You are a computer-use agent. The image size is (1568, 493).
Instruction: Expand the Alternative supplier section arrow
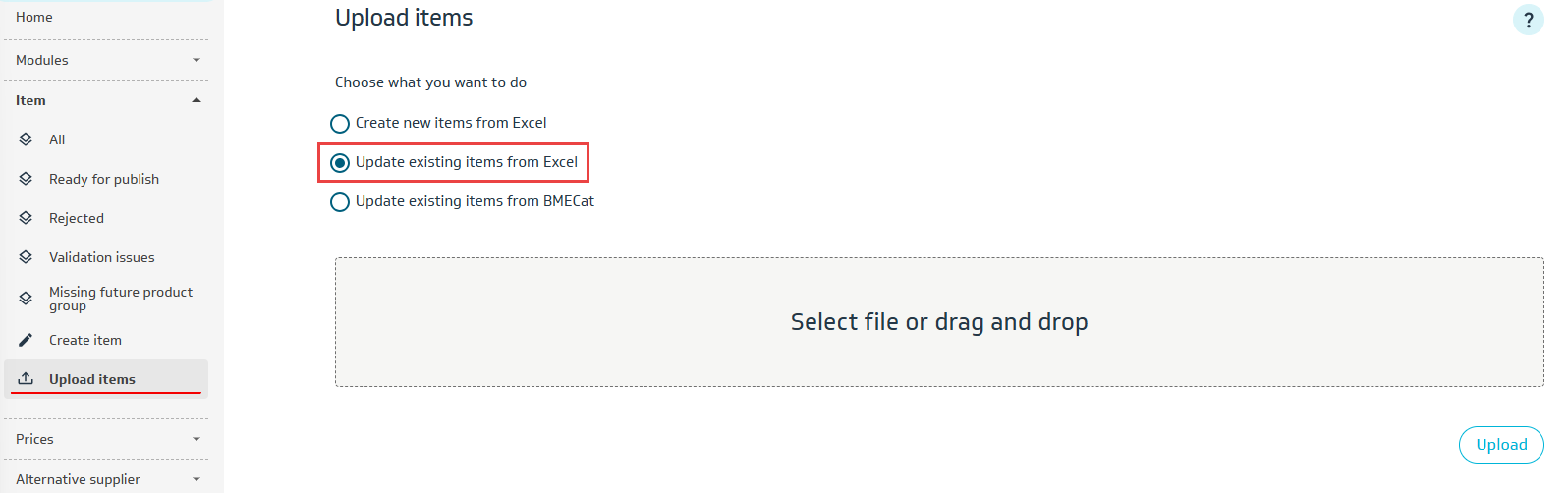pos(196,480)
